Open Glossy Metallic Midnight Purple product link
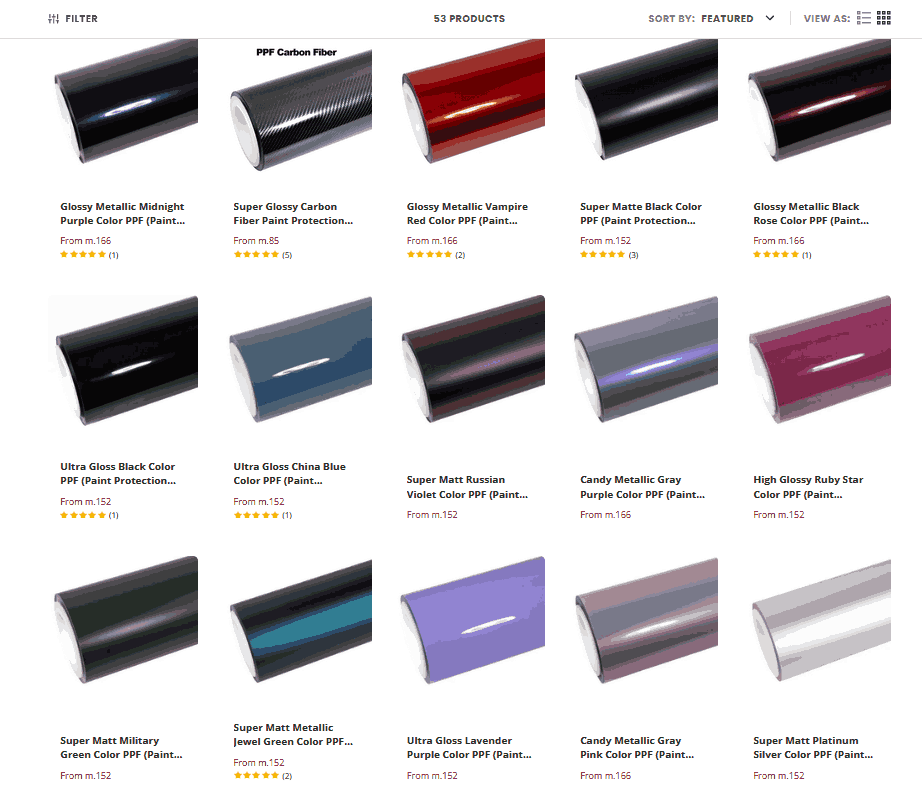922x796 pixels. coord(122,214)
